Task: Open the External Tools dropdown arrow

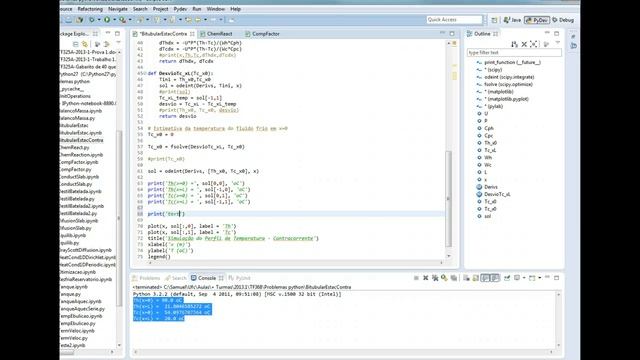Action: [130, 20]
